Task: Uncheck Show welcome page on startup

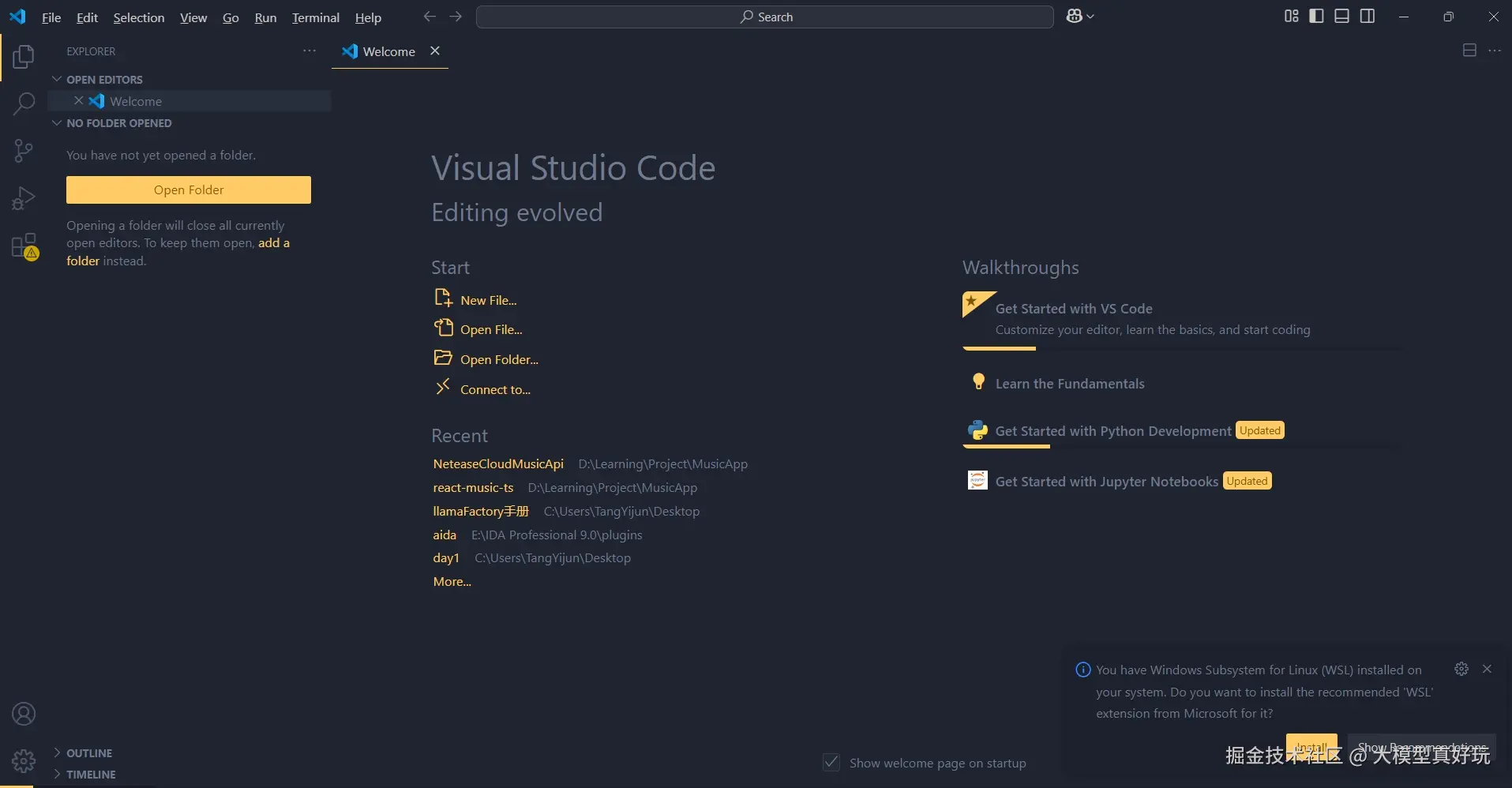Action: 831,763
